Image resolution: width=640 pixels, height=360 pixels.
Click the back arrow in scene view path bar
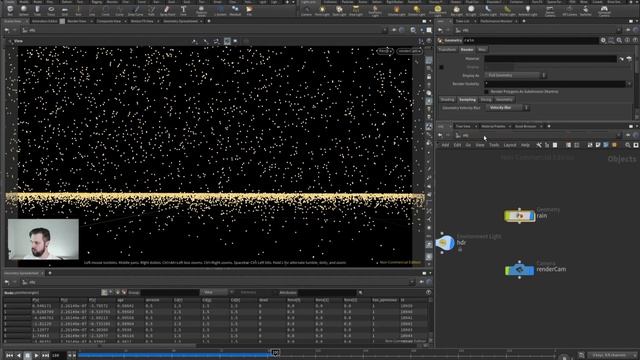7,30
